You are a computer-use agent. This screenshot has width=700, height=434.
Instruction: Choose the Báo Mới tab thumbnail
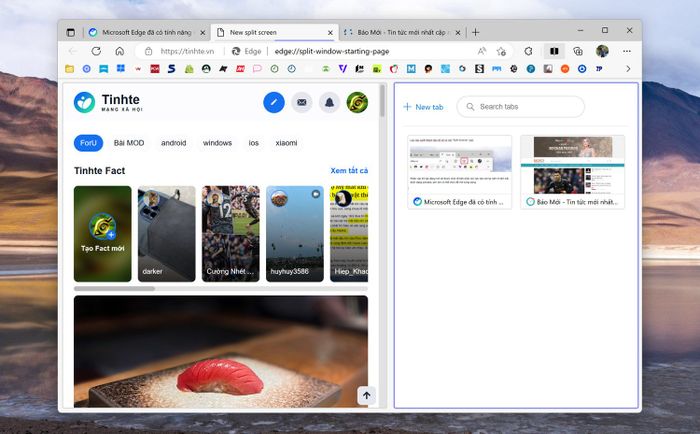click(x=573, y=172)
